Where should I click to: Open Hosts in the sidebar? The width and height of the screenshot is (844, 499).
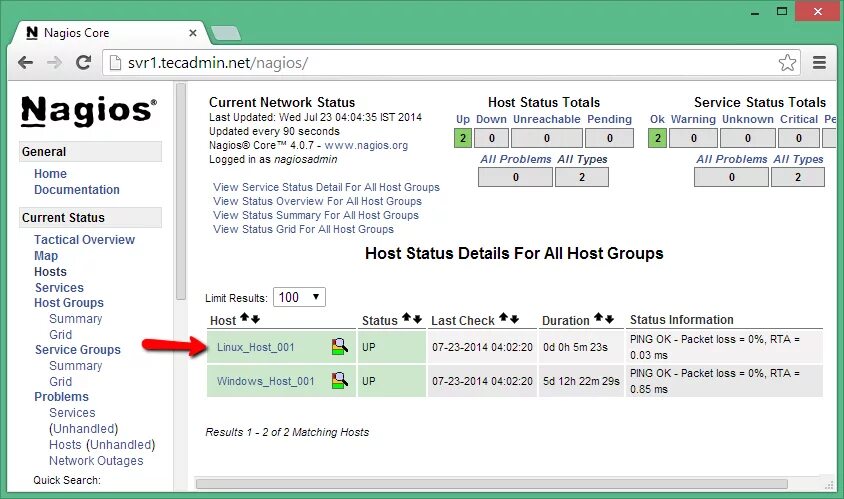50,272
